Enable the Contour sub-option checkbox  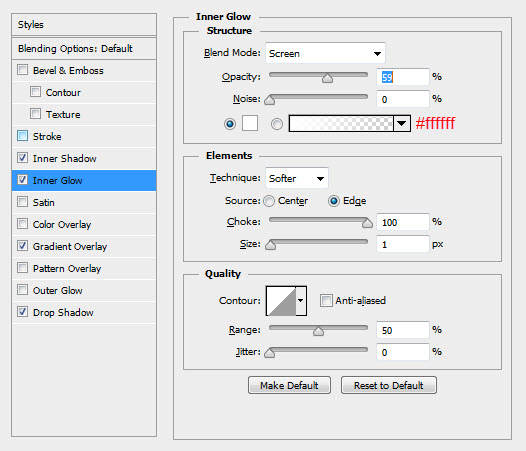point(35,92)
